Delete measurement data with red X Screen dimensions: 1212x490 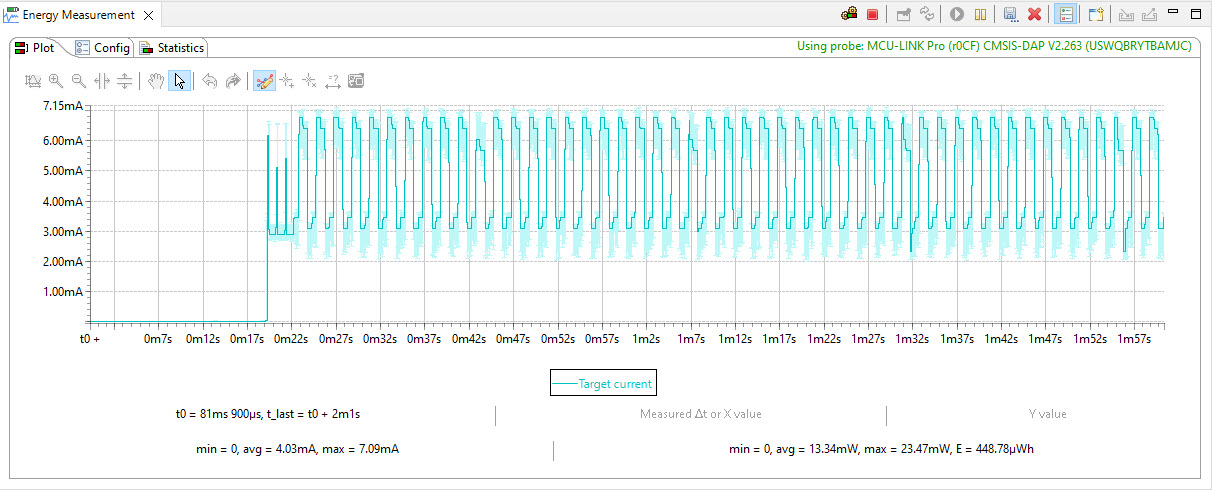coord(1035,15)
